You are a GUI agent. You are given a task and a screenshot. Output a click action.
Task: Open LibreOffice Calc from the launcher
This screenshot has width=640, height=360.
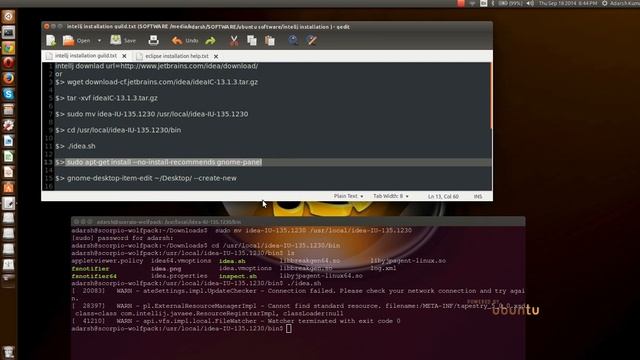pyautogui.click(x=8, y=156)
